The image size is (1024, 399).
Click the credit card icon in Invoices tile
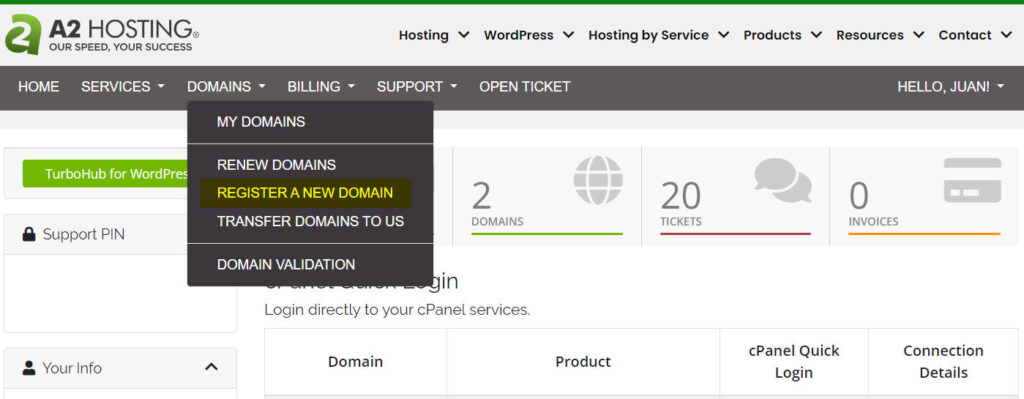(972, 180)
